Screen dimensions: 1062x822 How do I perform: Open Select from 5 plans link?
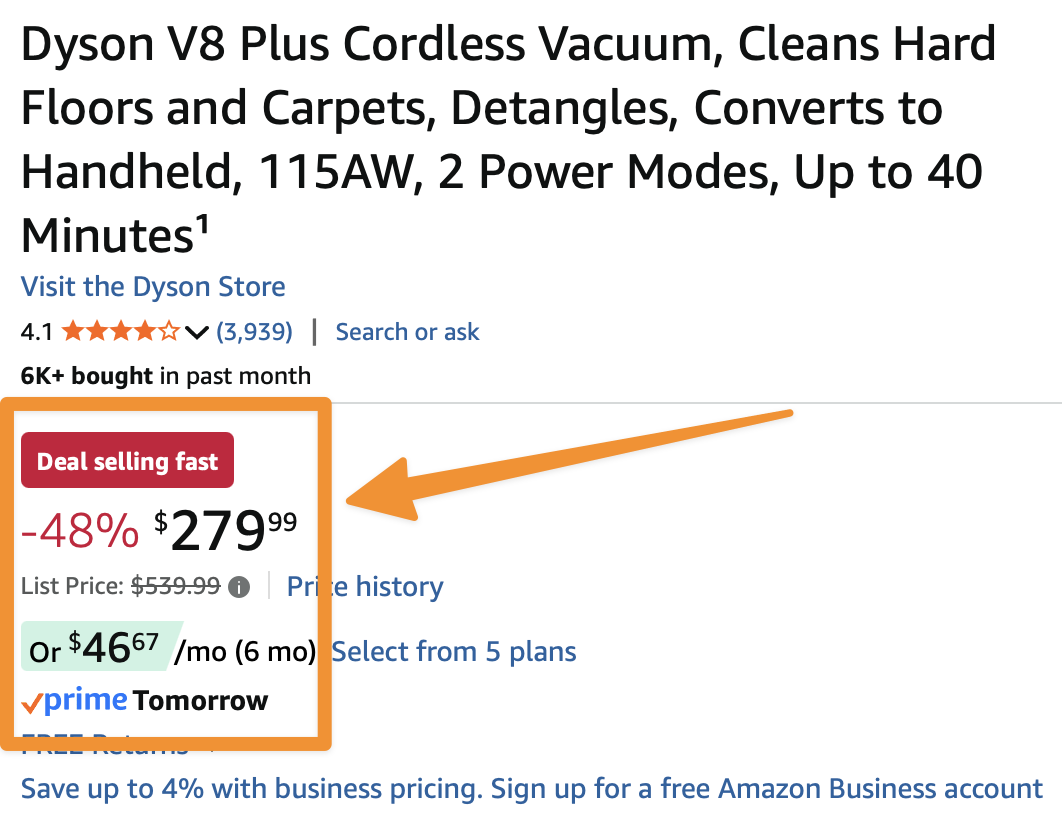454,652
